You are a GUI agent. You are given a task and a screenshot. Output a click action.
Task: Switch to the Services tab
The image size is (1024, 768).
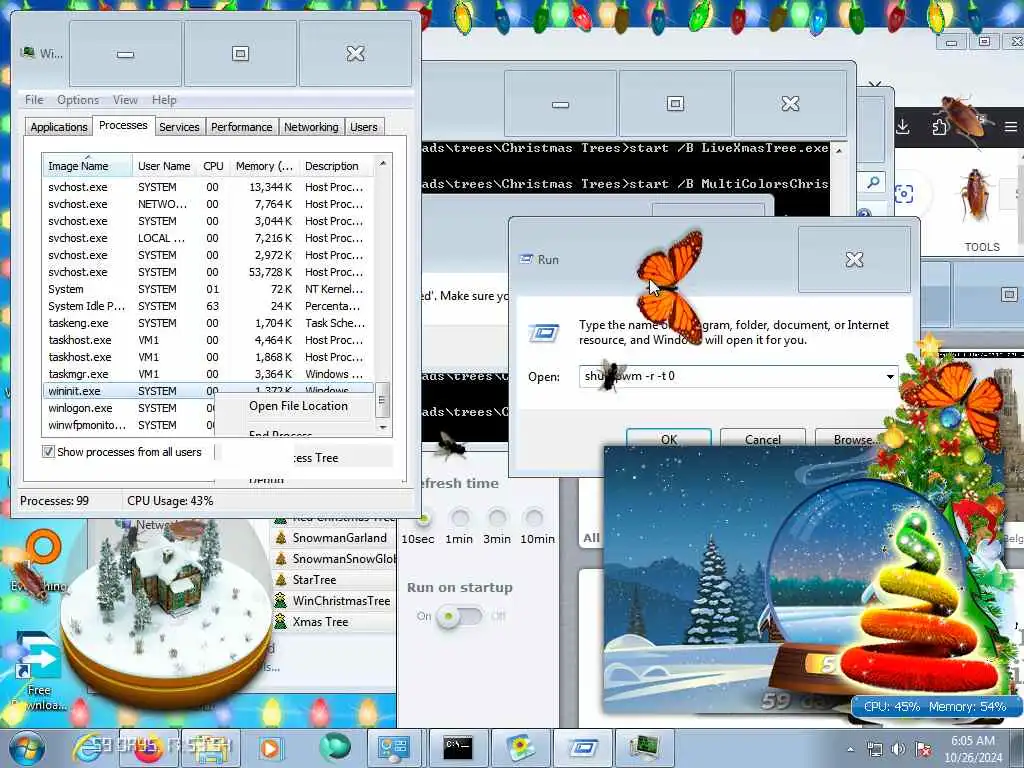[179, 127]
